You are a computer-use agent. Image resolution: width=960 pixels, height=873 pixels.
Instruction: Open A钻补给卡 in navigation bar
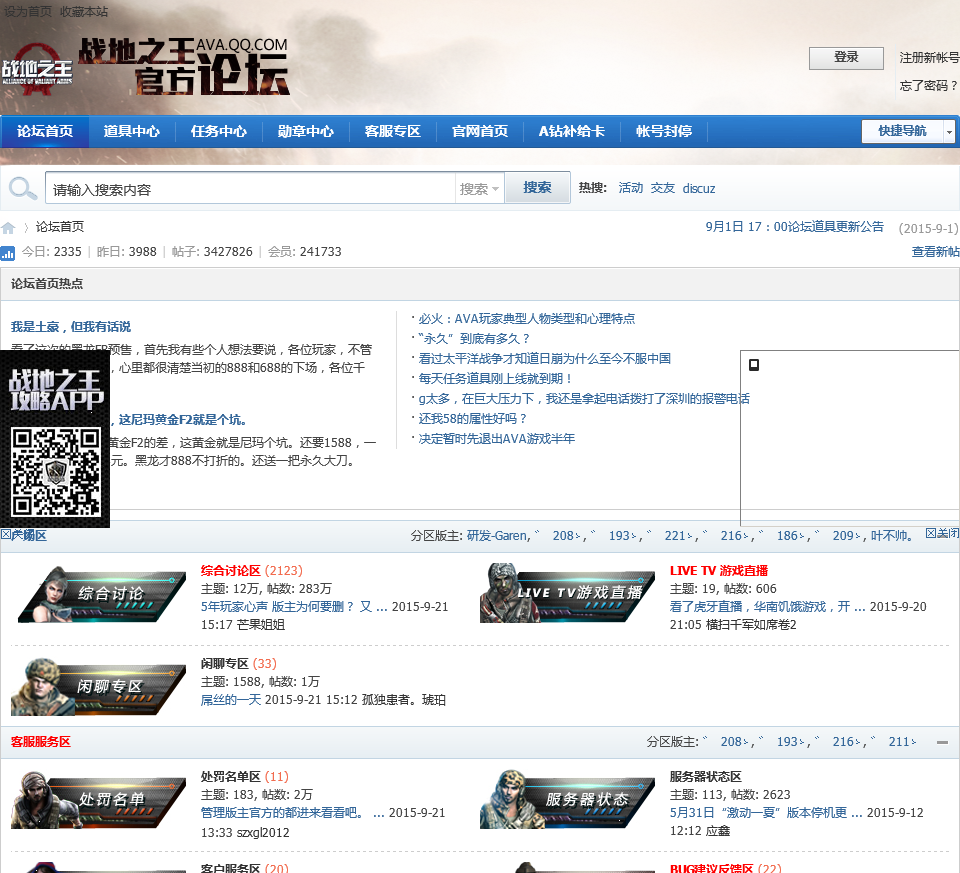572,131
